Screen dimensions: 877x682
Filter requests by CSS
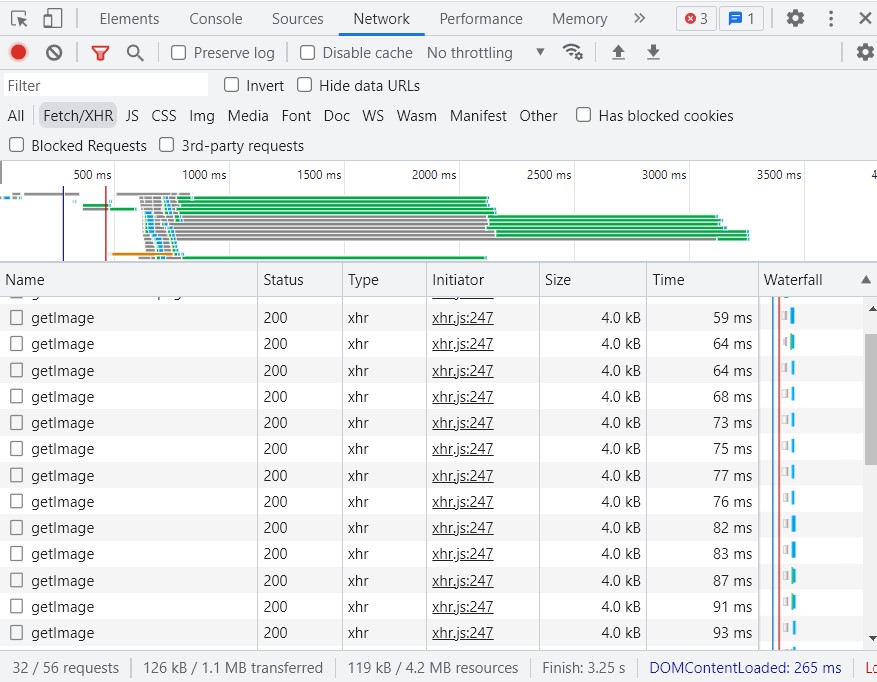164,116
